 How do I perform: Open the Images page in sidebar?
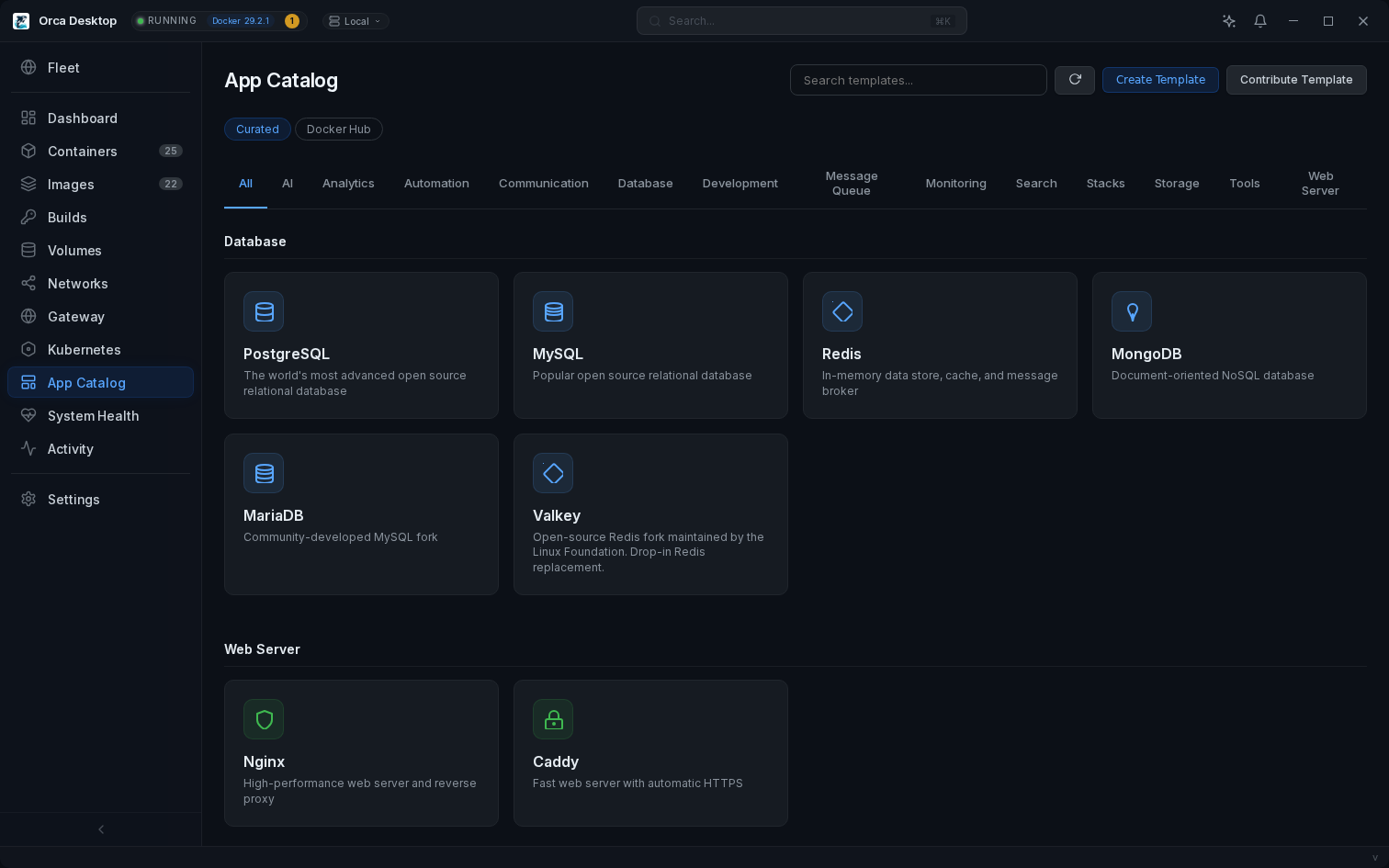pyautogui.click(x=101, y=184)
